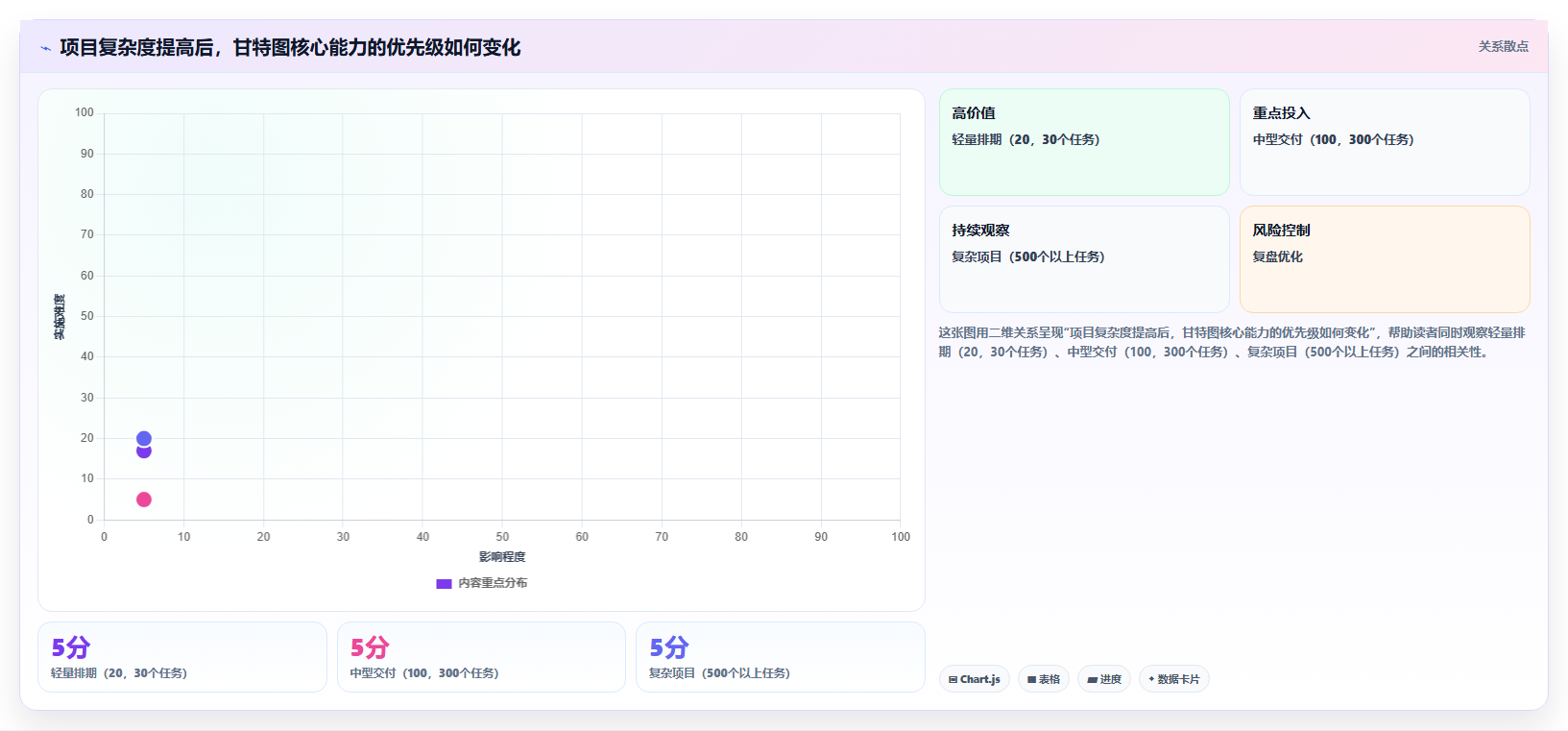Click the description paragraph starting 这张图用二维关系
This screenshot has width=1568, height=731.
(x=1233, y=342)
